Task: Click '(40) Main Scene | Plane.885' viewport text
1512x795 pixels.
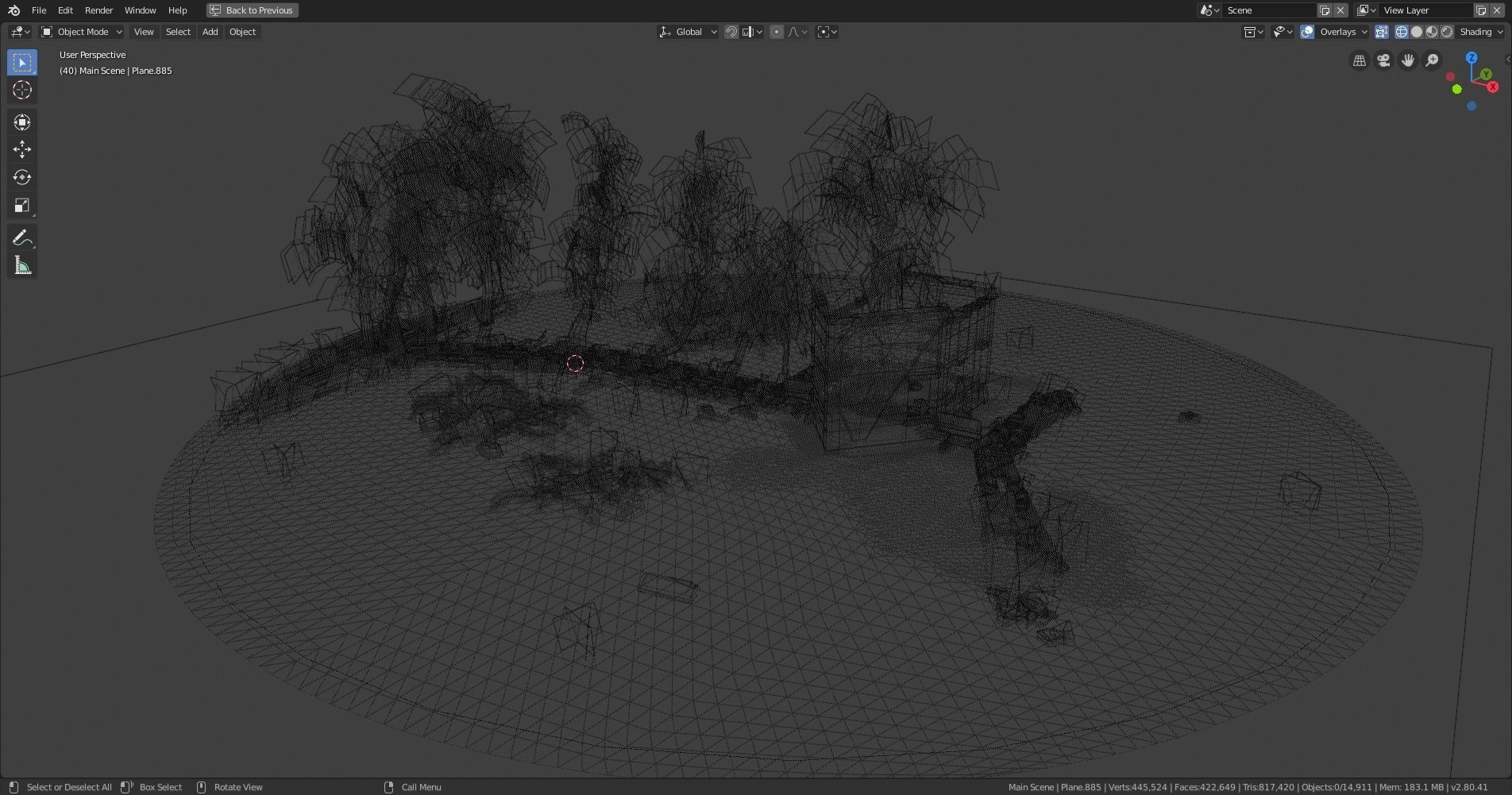Action: [x=116, y=71]
